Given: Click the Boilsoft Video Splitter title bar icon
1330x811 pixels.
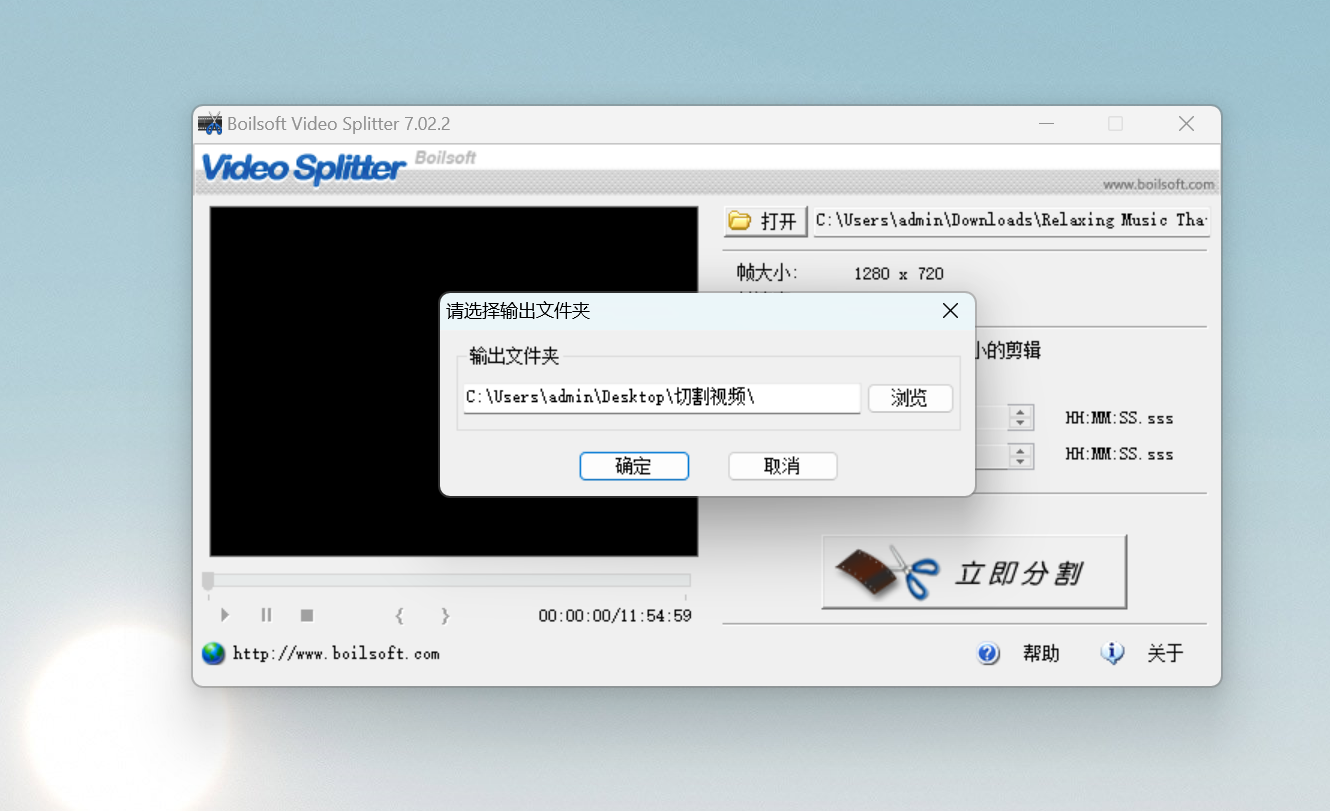Looking at the screenshot, I should (210, 124).
